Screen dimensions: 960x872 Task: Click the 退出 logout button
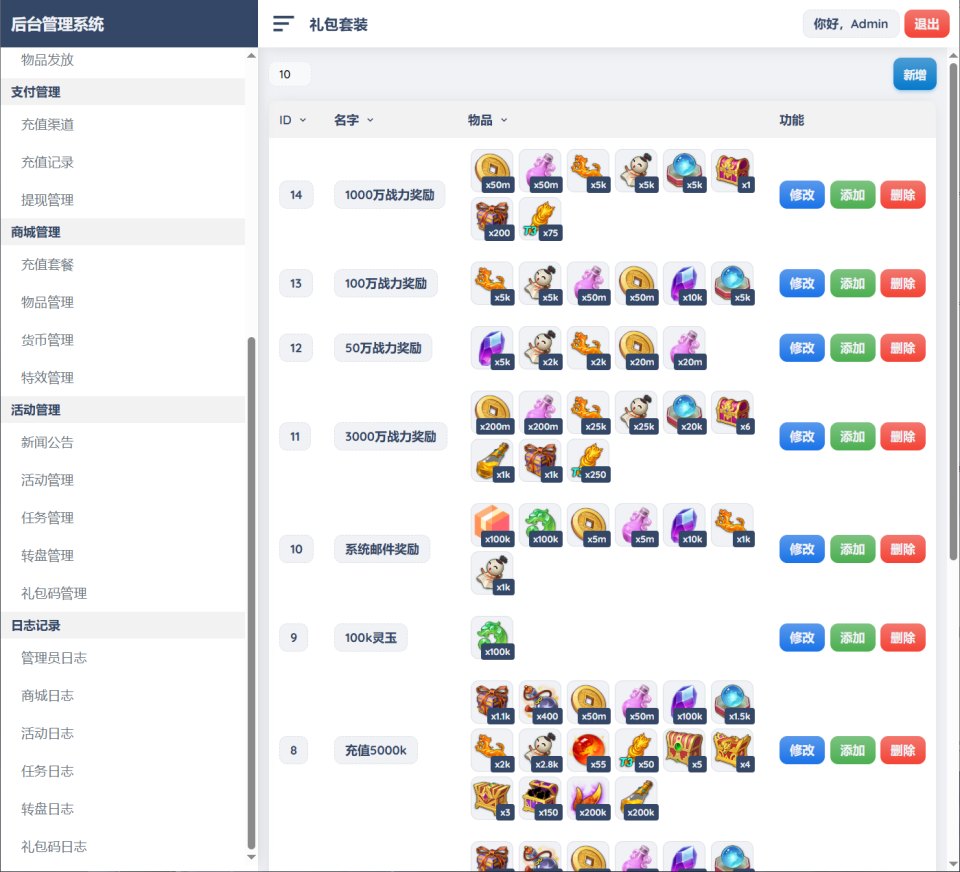coord(926,24)
